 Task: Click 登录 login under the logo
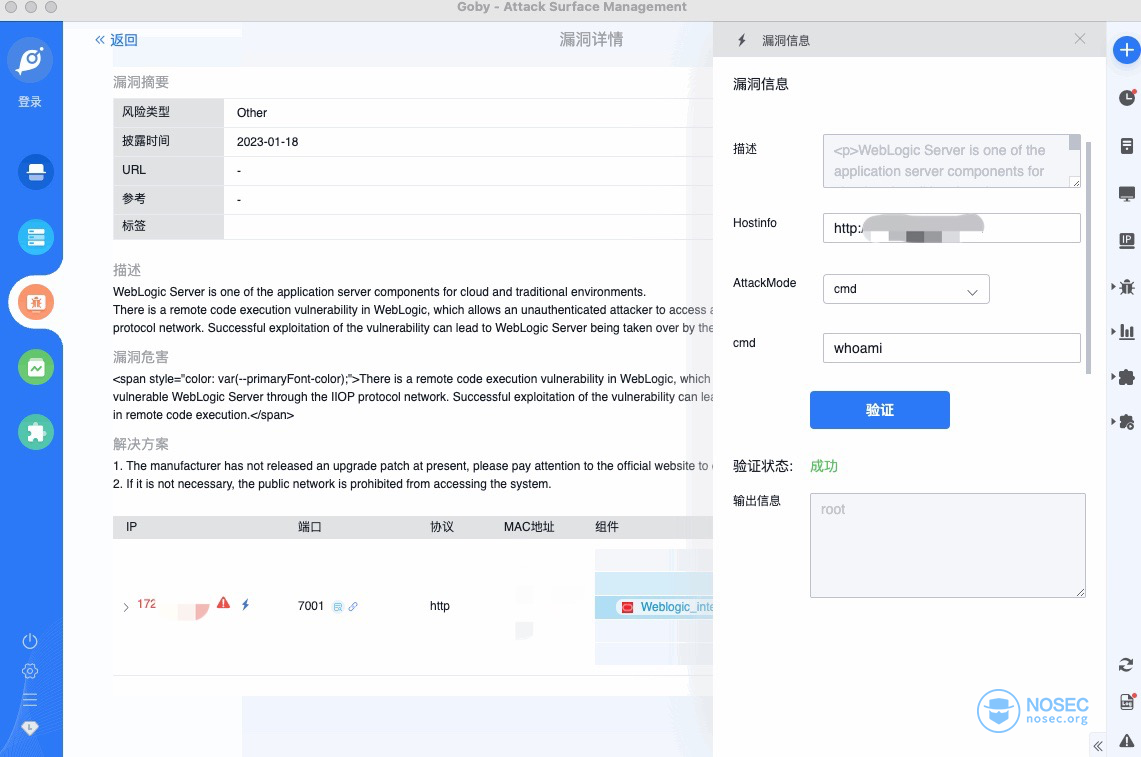tap(30, 102)
